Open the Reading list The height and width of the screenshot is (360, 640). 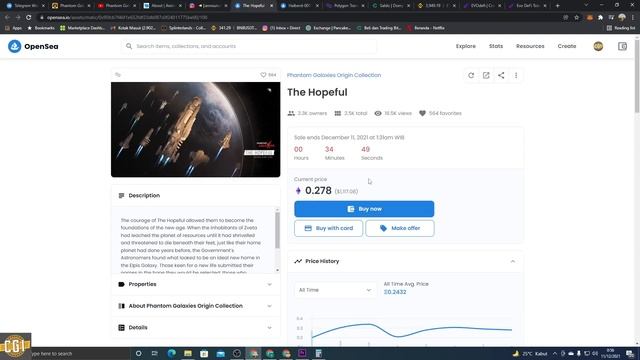click(621, 28)
